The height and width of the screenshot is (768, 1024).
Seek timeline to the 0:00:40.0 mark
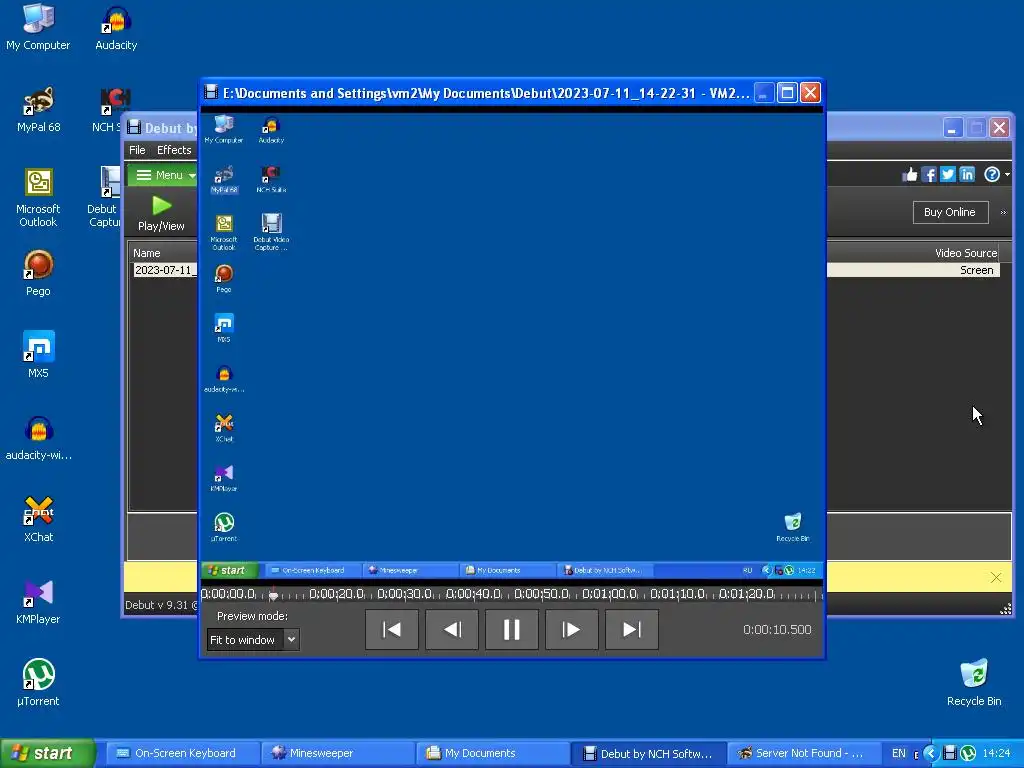coord(475,594)
